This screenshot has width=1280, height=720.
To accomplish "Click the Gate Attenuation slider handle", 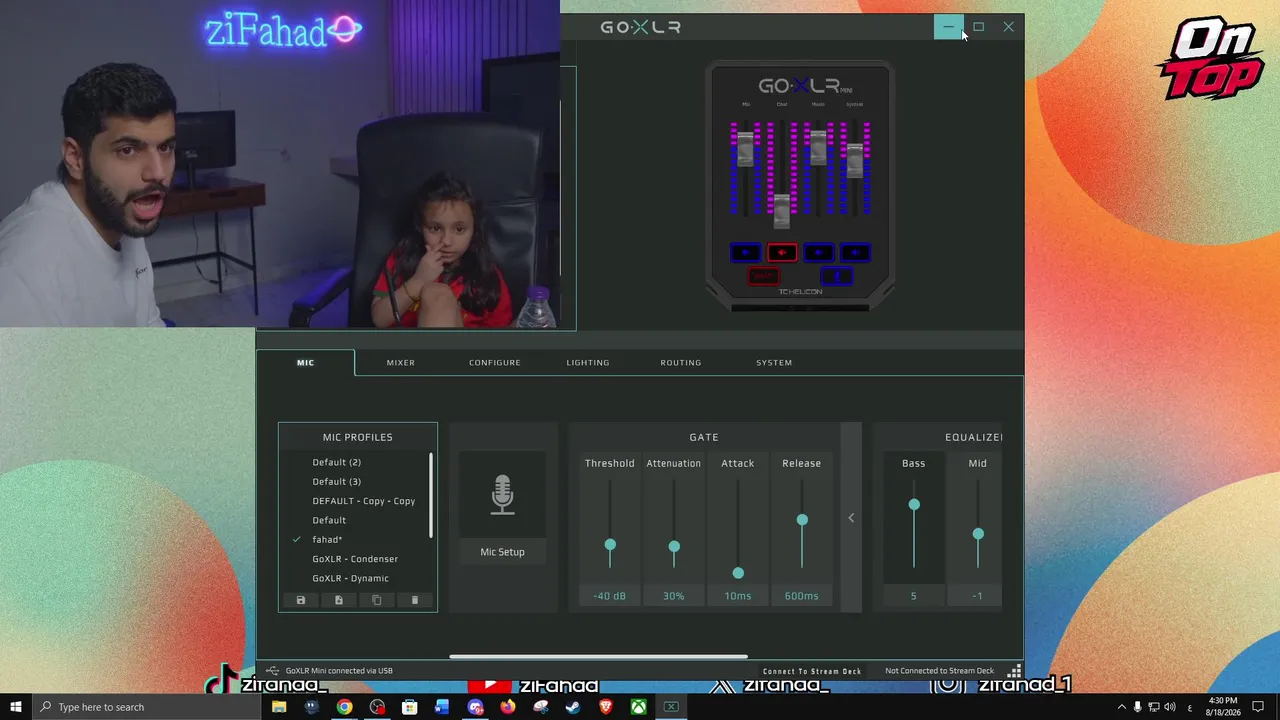I will (674, 547).
